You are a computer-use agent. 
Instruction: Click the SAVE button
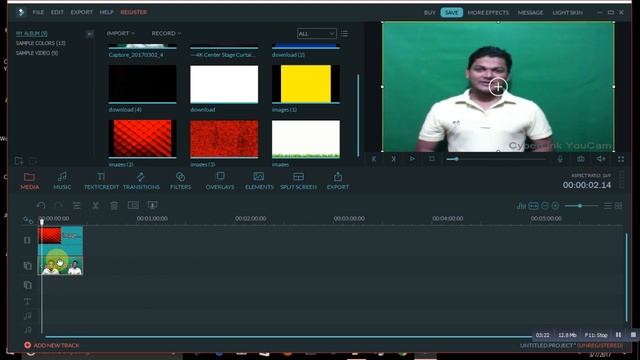point(451,13)
